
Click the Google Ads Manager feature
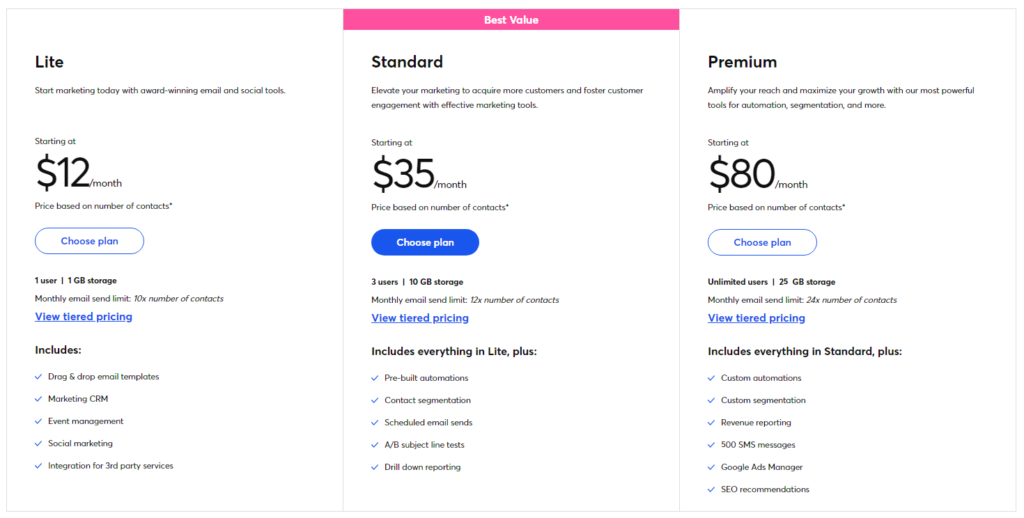pyautogui.click(x=762, y=467)
